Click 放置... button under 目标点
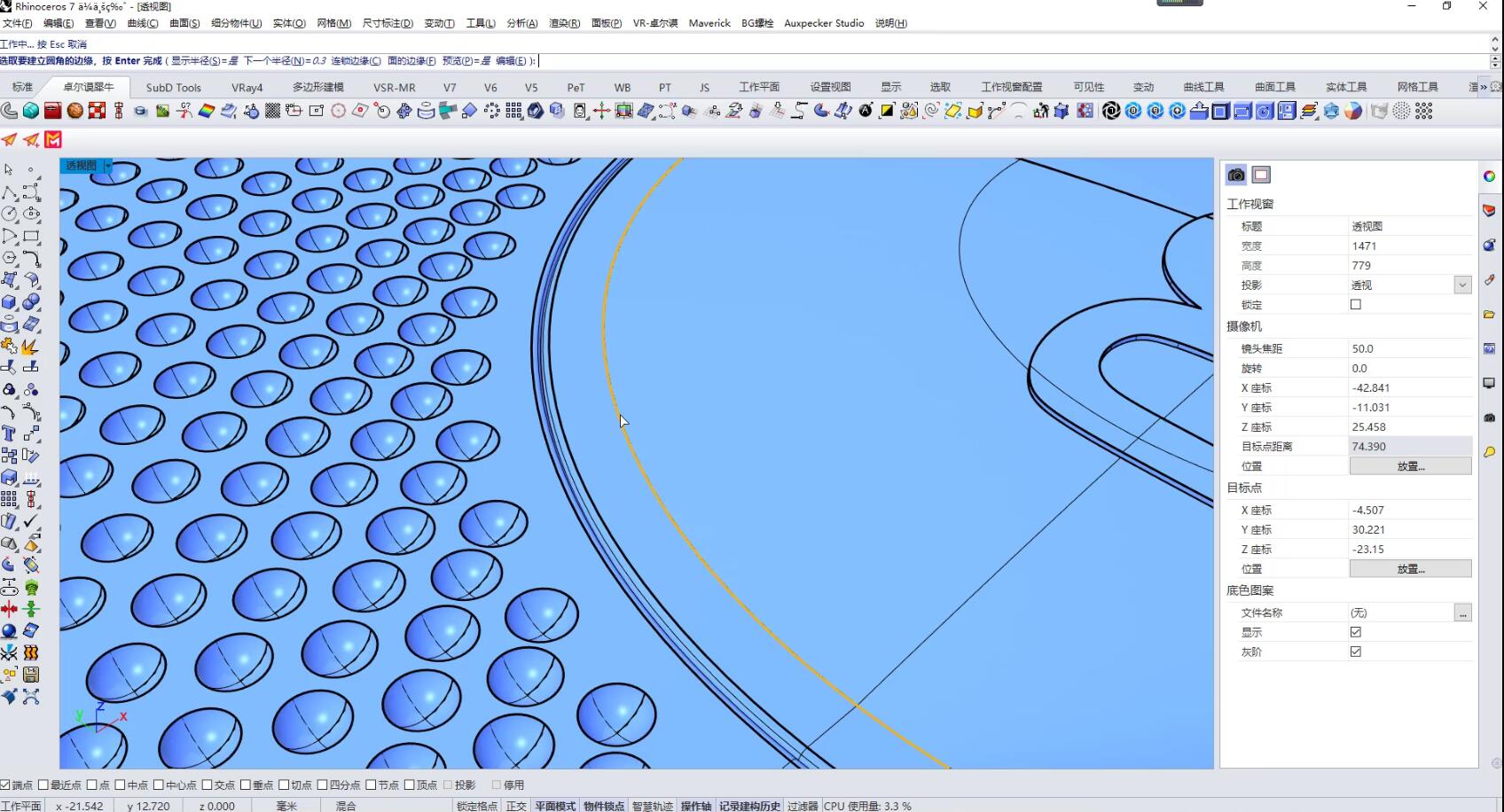The height and width of the screenshot is (812, 1504). point(1410,568)
